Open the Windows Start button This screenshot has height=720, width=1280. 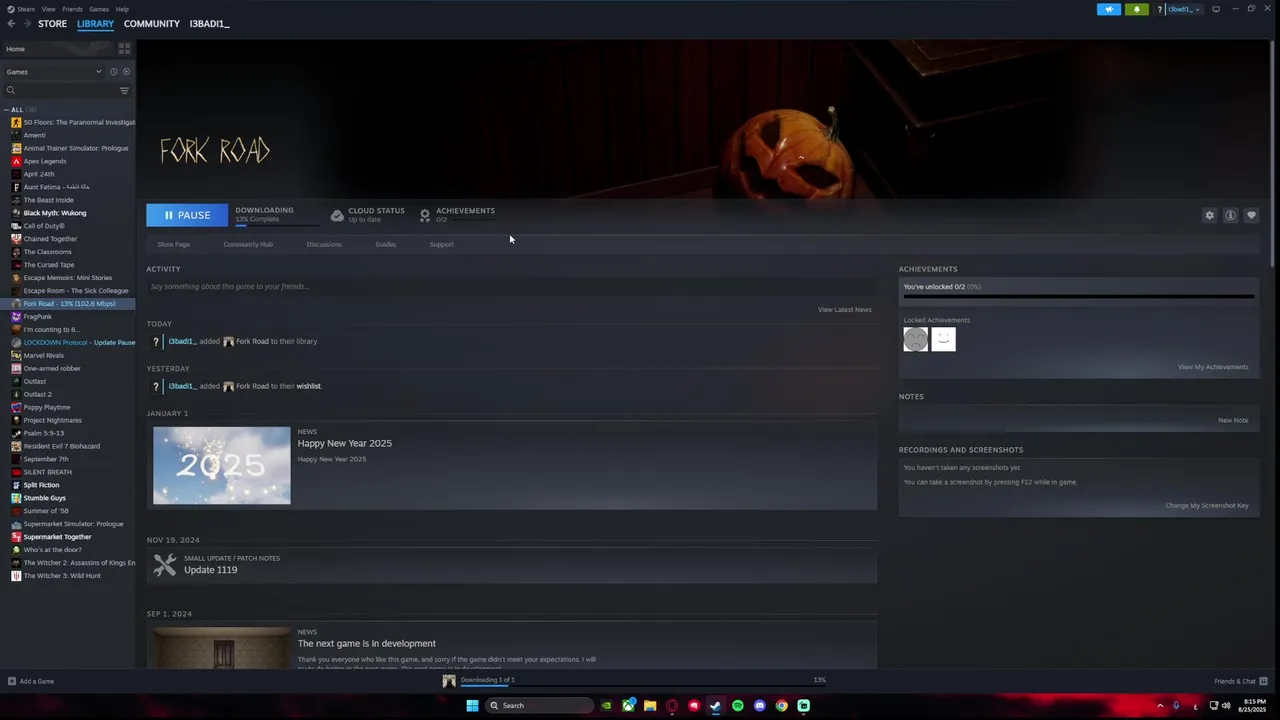click(472, 705)
